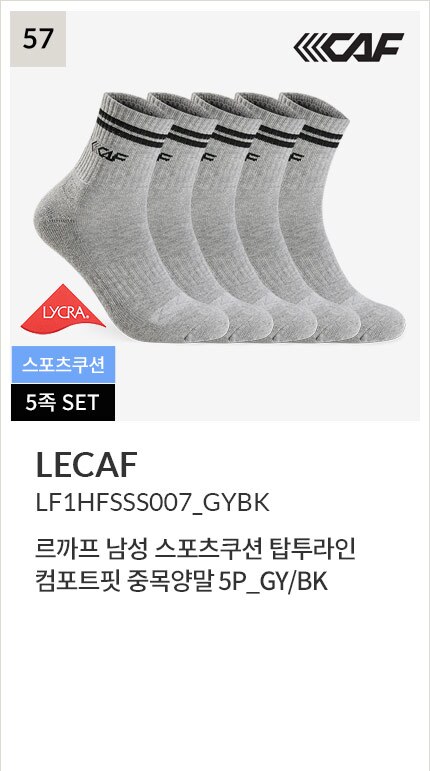Open the 르까프 남성 스포츠쿠션 탑투라인 title
Screen dimensions: 430x771
[195, 551]
